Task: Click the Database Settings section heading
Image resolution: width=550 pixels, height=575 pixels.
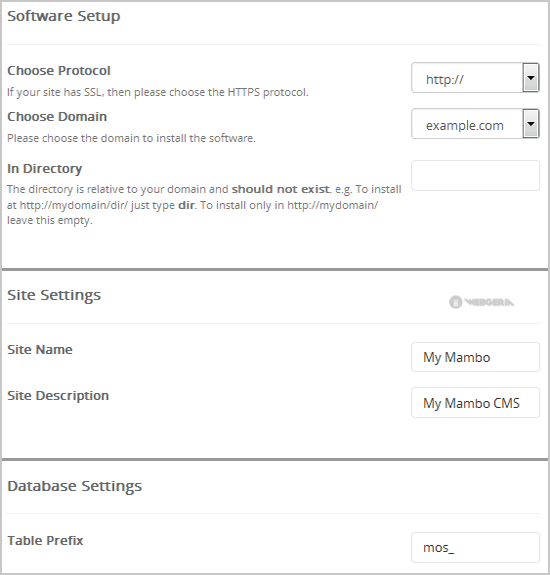Action: [x=74, y=487]
